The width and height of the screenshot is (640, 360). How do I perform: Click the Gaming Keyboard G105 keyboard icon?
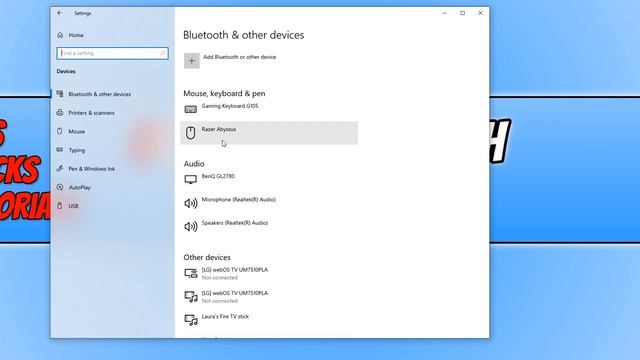191,109
